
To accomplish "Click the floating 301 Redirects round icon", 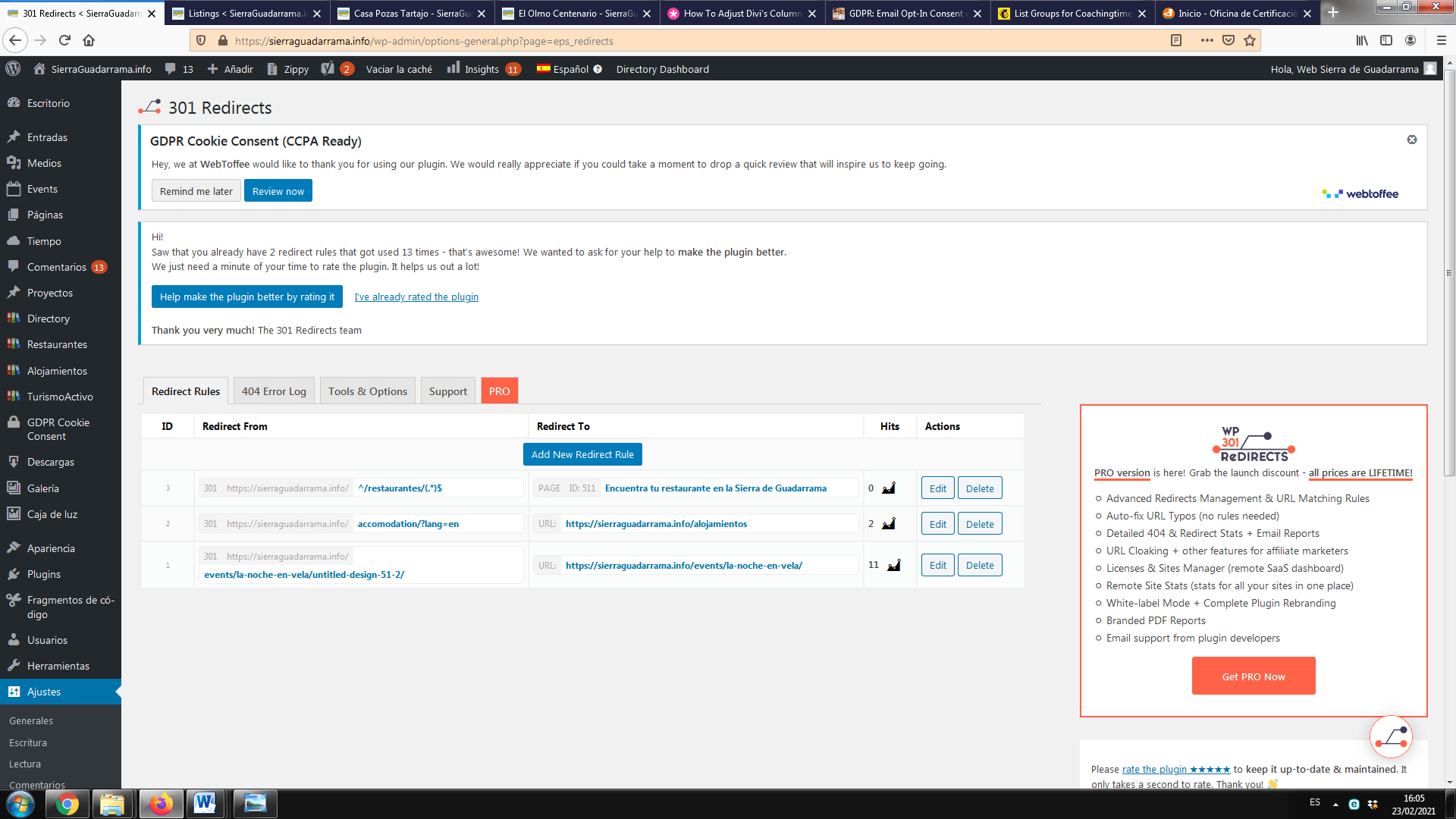I will pyautogui.click(x=1391, y=736).
